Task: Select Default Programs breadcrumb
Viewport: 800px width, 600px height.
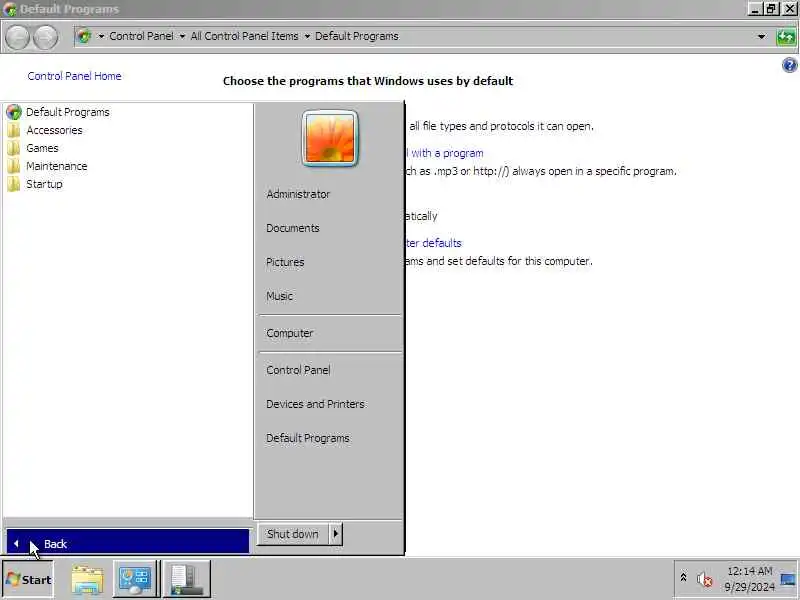Action: [357, 36]
